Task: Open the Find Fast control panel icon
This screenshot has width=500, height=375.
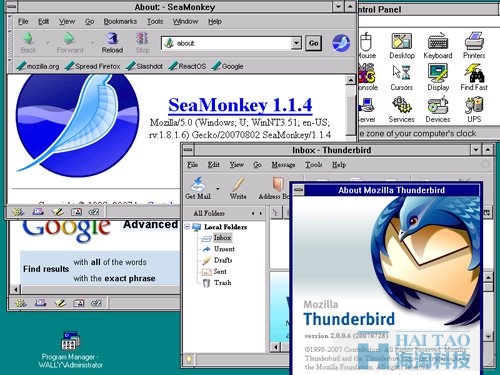Action: tap(474, 77)
